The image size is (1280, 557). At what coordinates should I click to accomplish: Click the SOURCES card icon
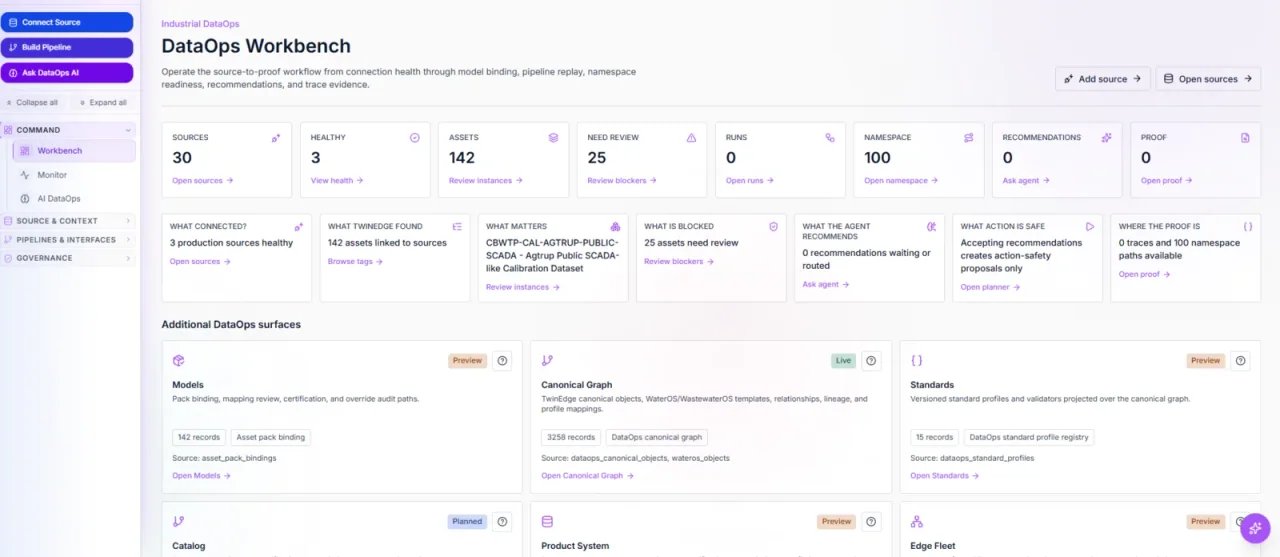point(275,138)
